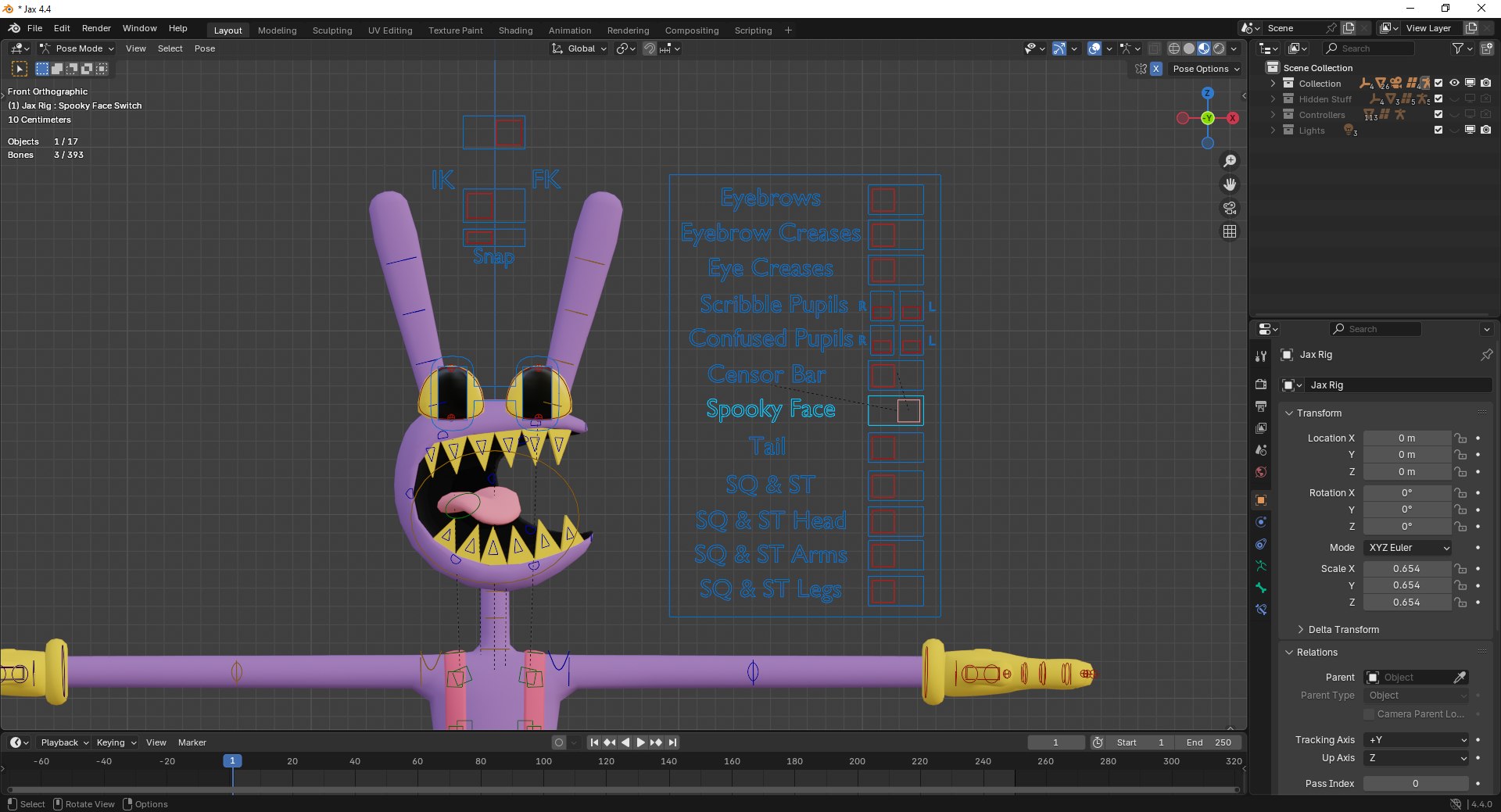
Task: Toggle the camera view icon
Action: [x=1230, y=208]
